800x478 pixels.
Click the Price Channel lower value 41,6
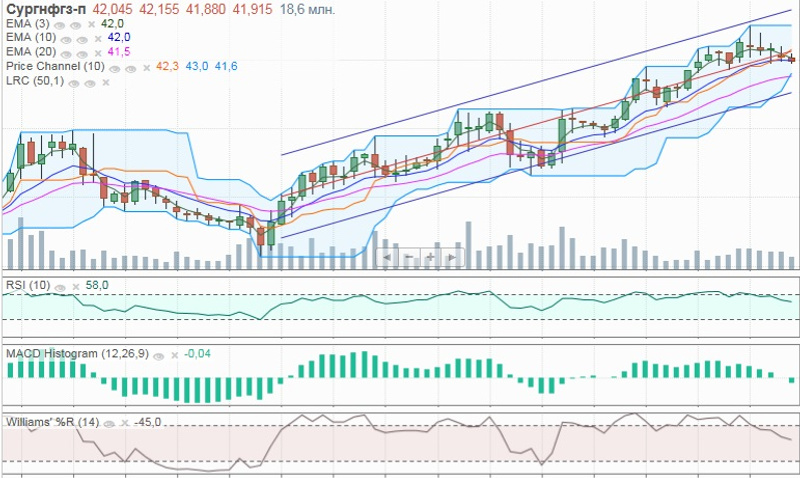coord(226,66)
